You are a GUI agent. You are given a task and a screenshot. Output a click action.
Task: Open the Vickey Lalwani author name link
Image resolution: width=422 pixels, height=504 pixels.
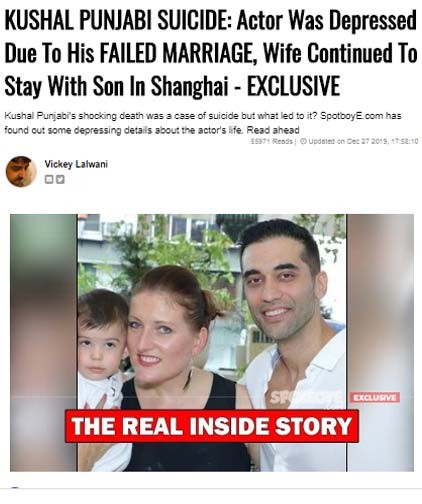pyautogui.click(x=76, y=164)
